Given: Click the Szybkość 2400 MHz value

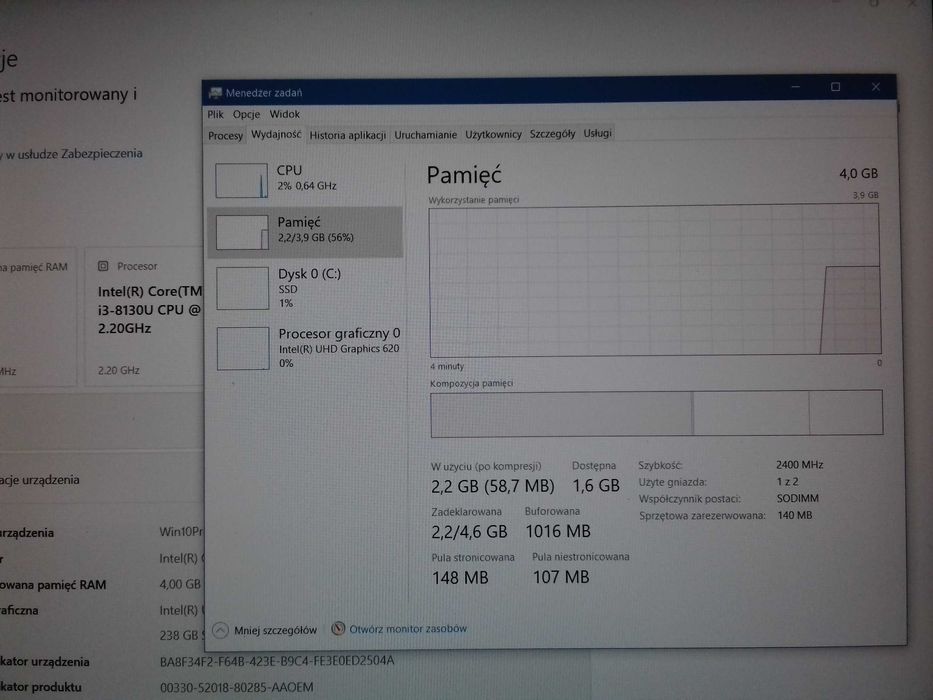Looking at the screenshot, I should [x=799, y=464].
